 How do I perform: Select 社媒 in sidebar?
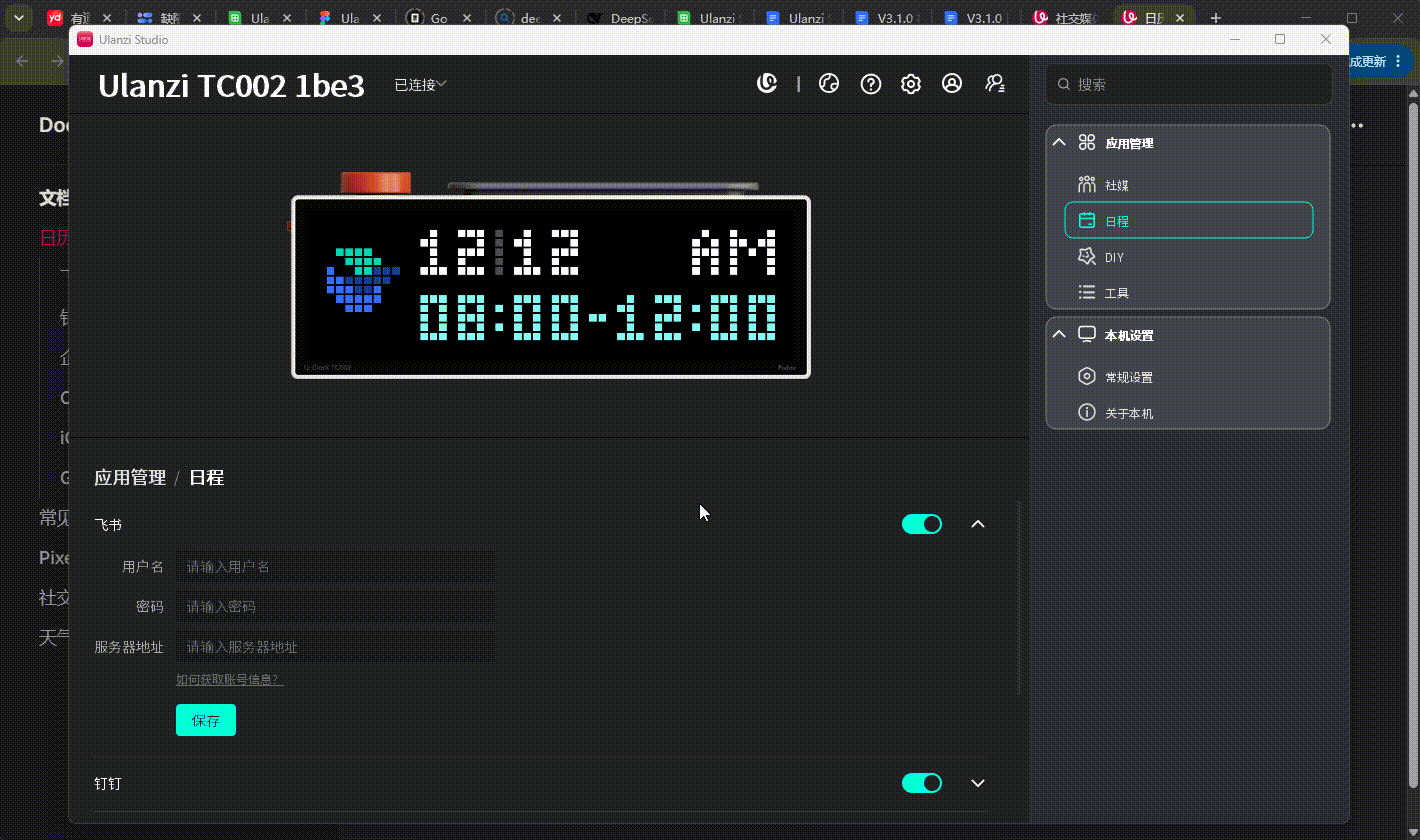pos(1189,185)
